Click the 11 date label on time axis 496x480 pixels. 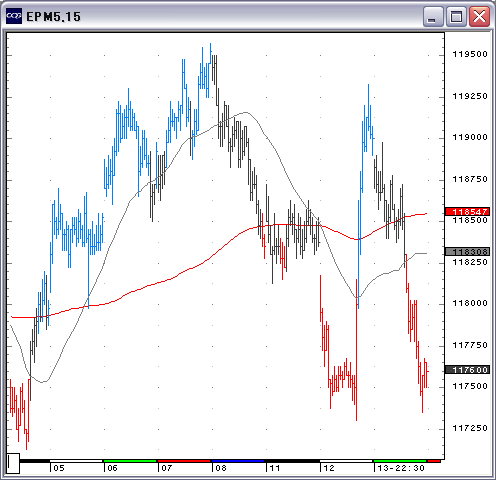(x=275, y=468)
